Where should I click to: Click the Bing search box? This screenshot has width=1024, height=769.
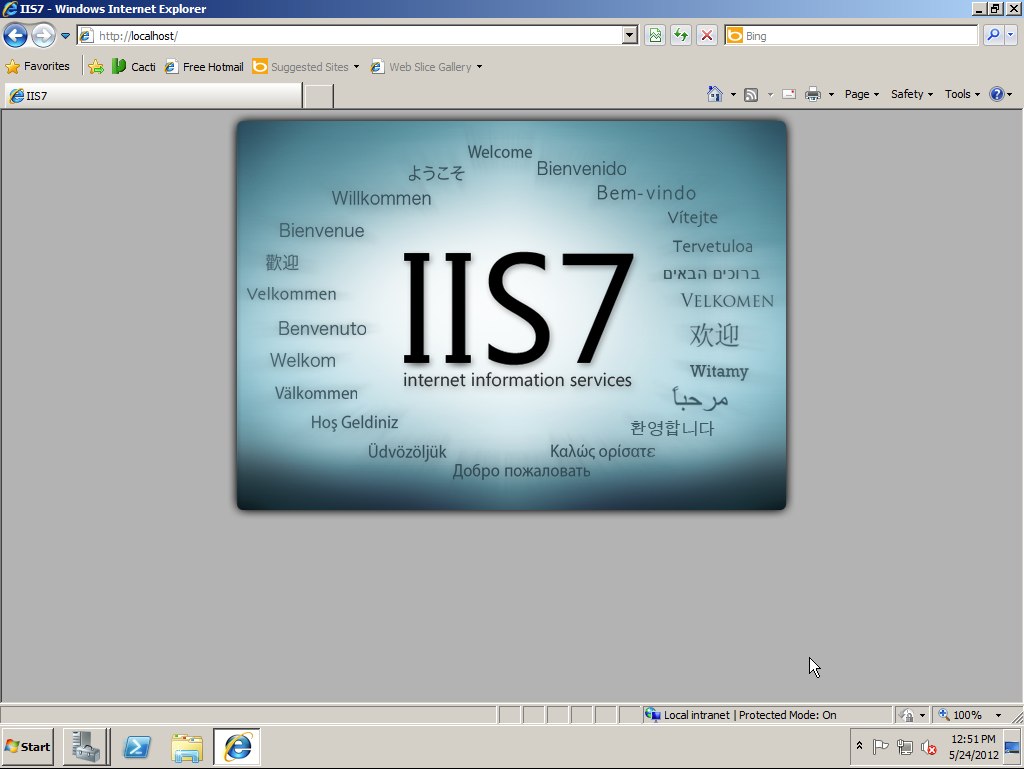pyautogui.click(x=851, y=35)
